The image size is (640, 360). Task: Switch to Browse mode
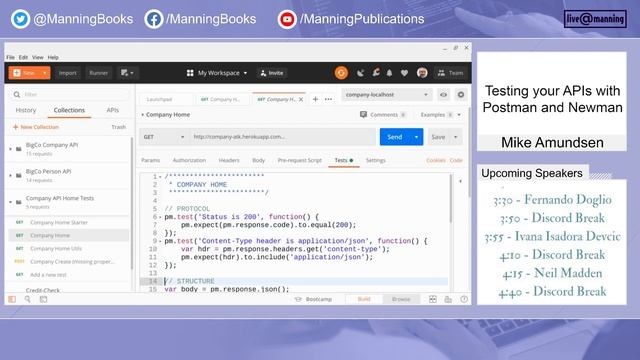point(401,299)
